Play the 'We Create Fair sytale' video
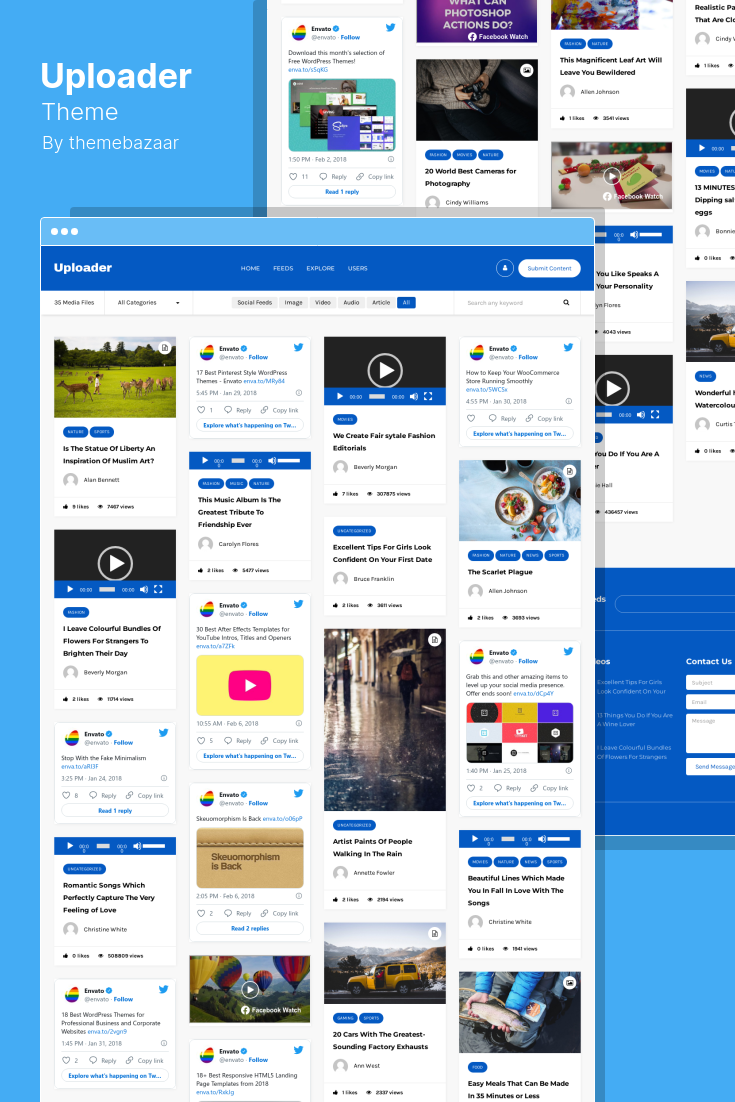 tap(385, 370)
